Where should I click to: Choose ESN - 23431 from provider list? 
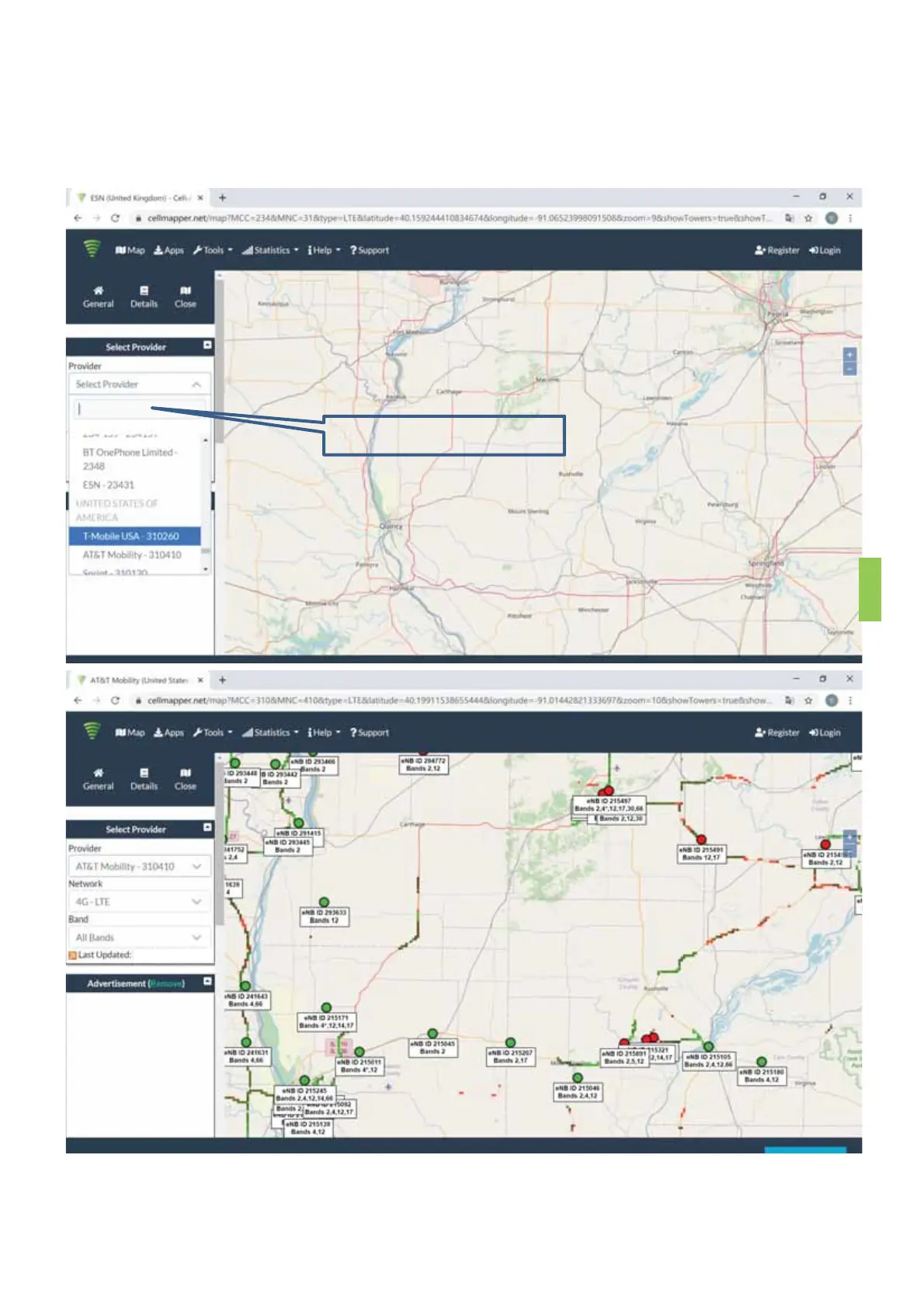[135, 485]
